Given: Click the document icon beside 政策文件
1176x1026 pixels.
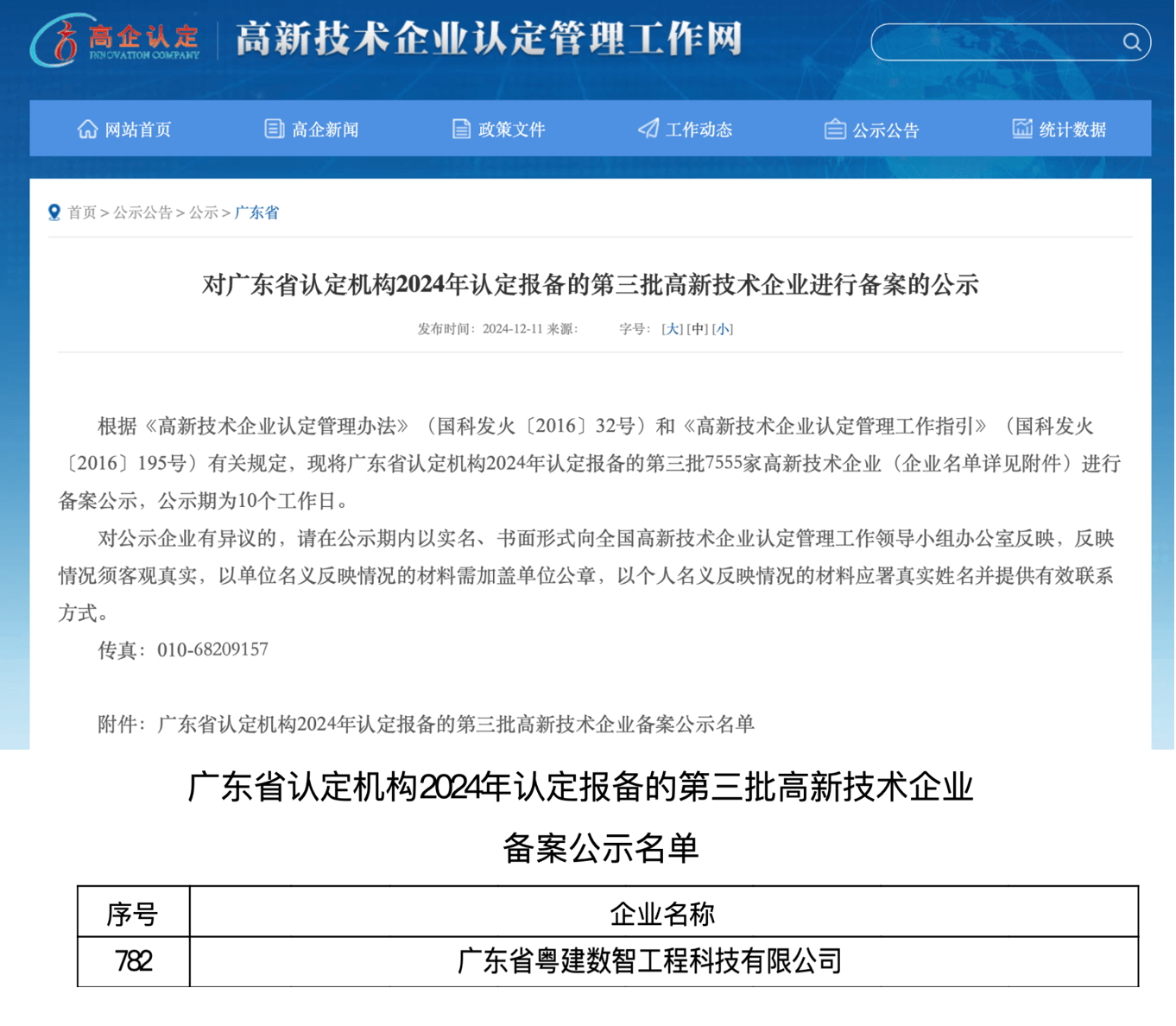Looking at the screenshot, I should click(461, 130).
